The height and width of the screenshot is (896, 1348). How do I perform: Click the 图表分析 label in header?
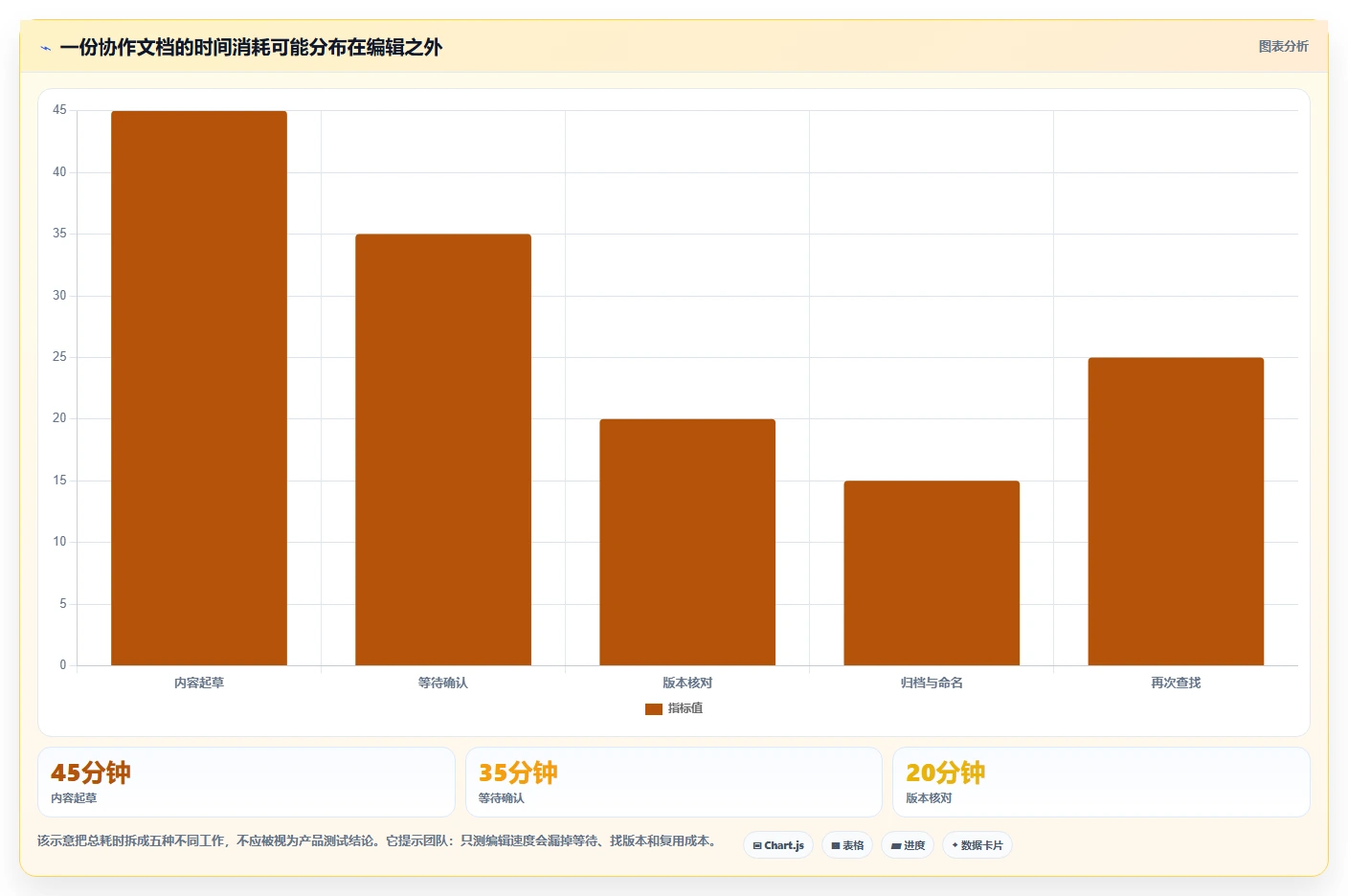pos(1283,46)
